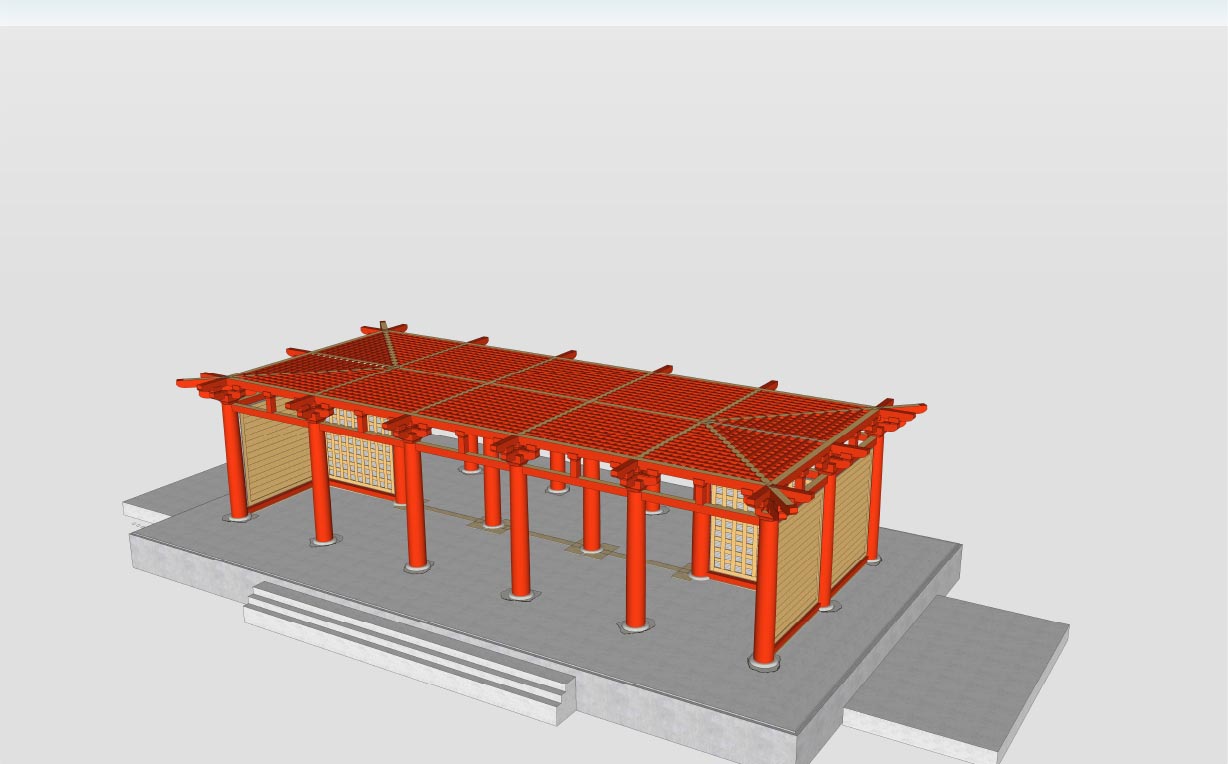
Task: Click the light blue header bar at top
Action: point(614,12)
